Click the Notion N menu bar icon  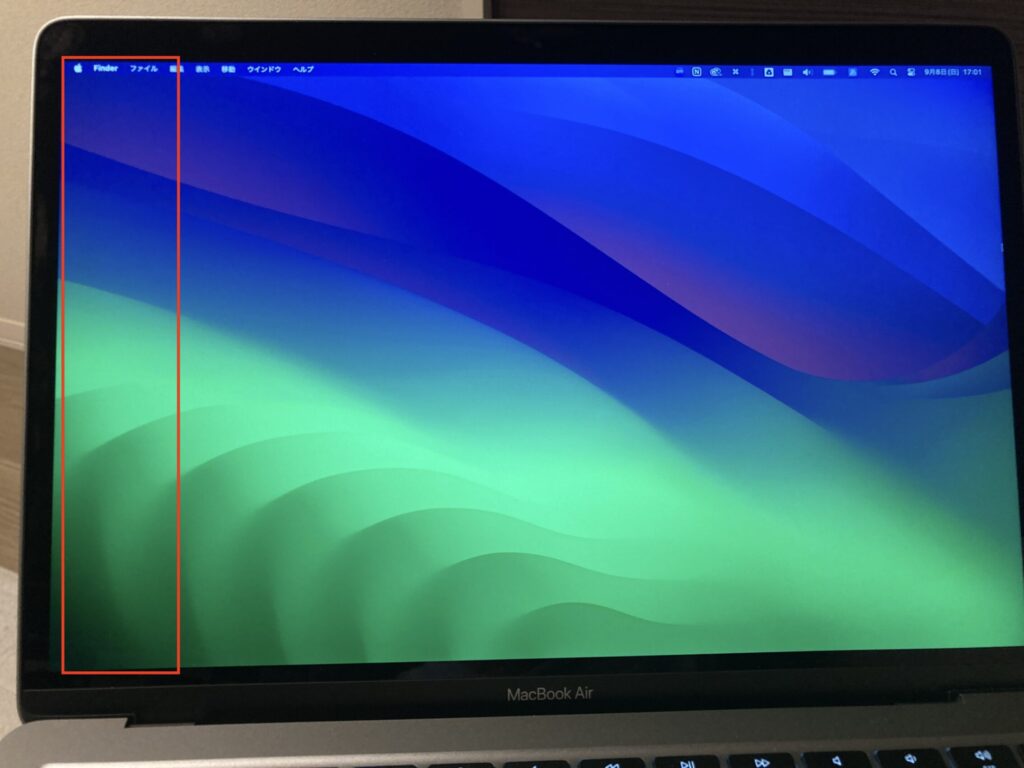click(697, 72)
